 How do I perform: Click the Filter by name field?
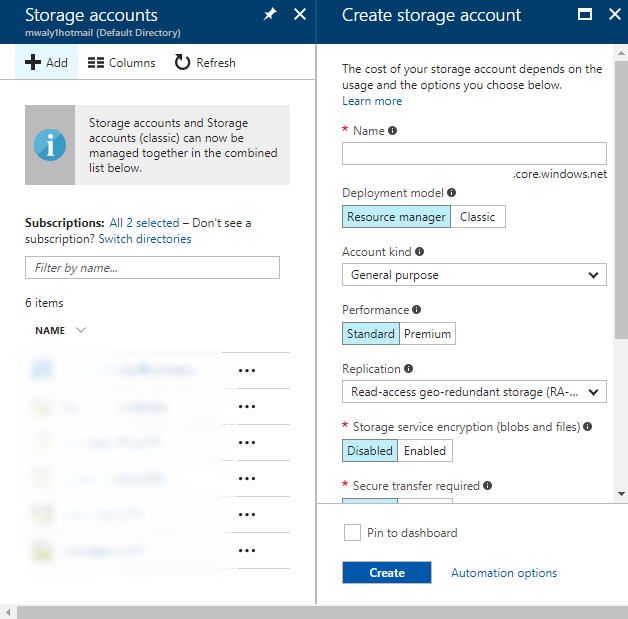point(152,267)
